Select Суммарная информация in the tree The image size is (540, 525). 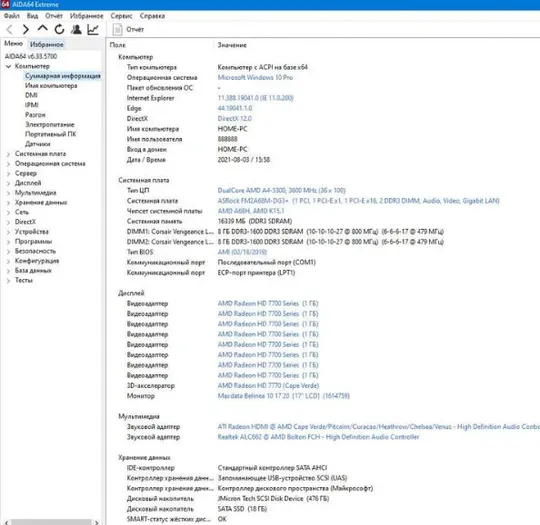click(63, 76)
